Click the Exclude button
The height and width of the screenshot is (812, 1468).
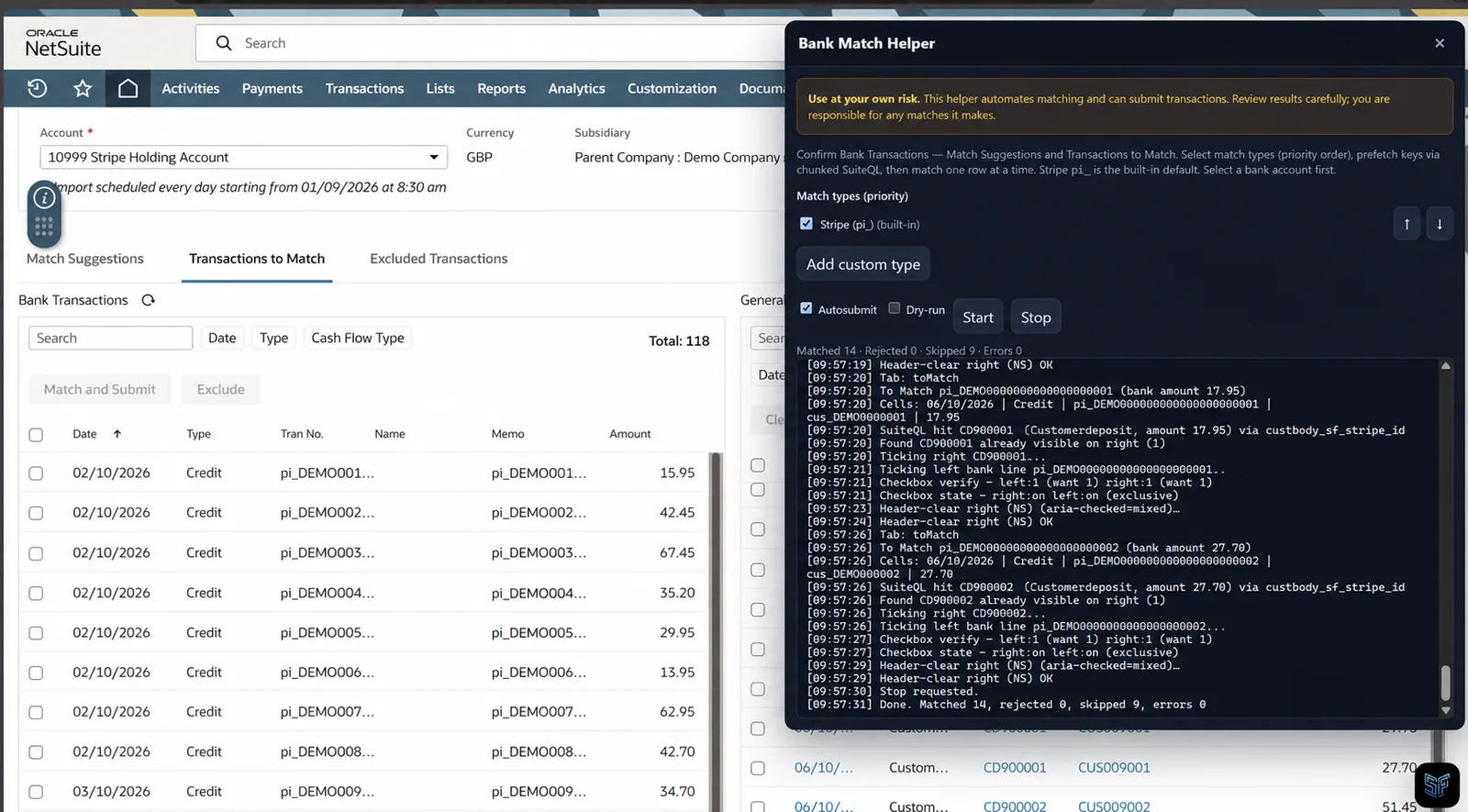(x=221, y=389)
